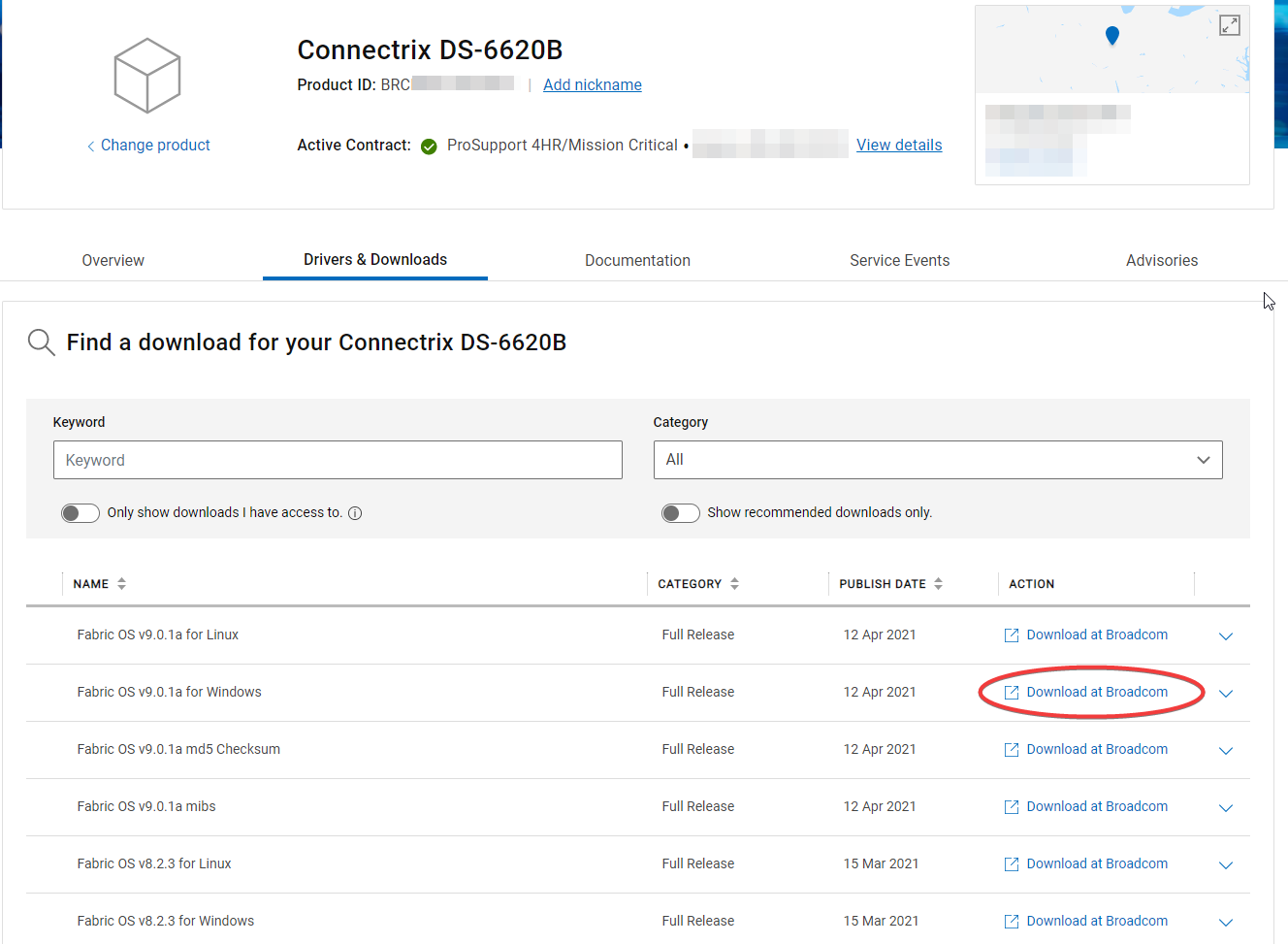1288x944 pixels.
Task: Click the green checkmark next to Active Contract
Action: coord(428,146)
